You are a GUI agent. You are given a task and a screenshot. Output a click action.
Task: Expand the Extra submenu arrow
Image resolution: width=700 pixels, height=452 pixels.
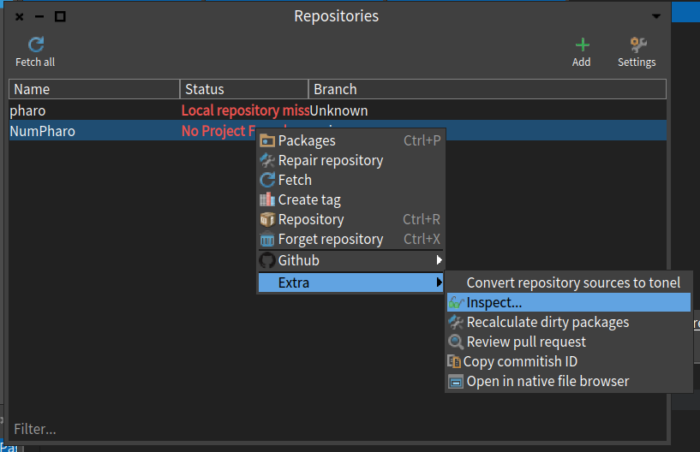point(439,282)
